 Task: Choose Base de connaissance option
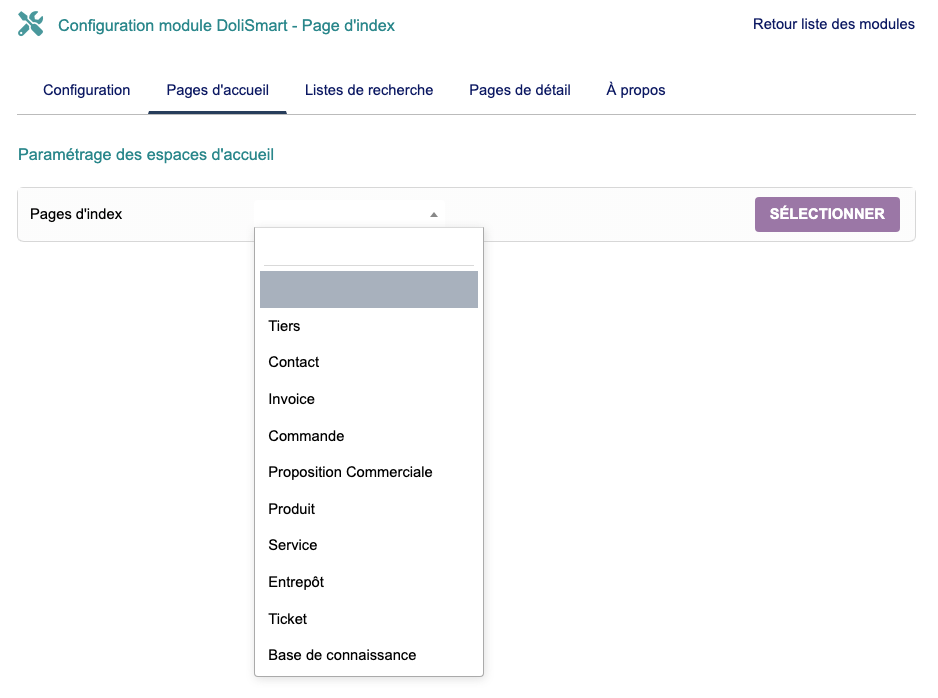342,655
